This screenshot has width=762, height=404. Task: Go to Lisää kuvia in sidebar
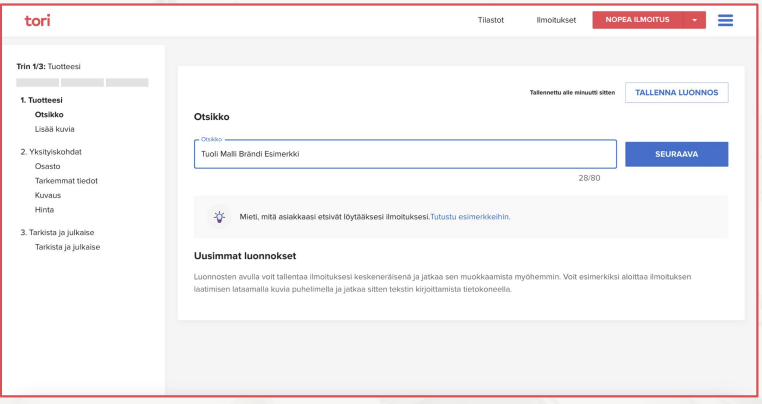(54, 129)
